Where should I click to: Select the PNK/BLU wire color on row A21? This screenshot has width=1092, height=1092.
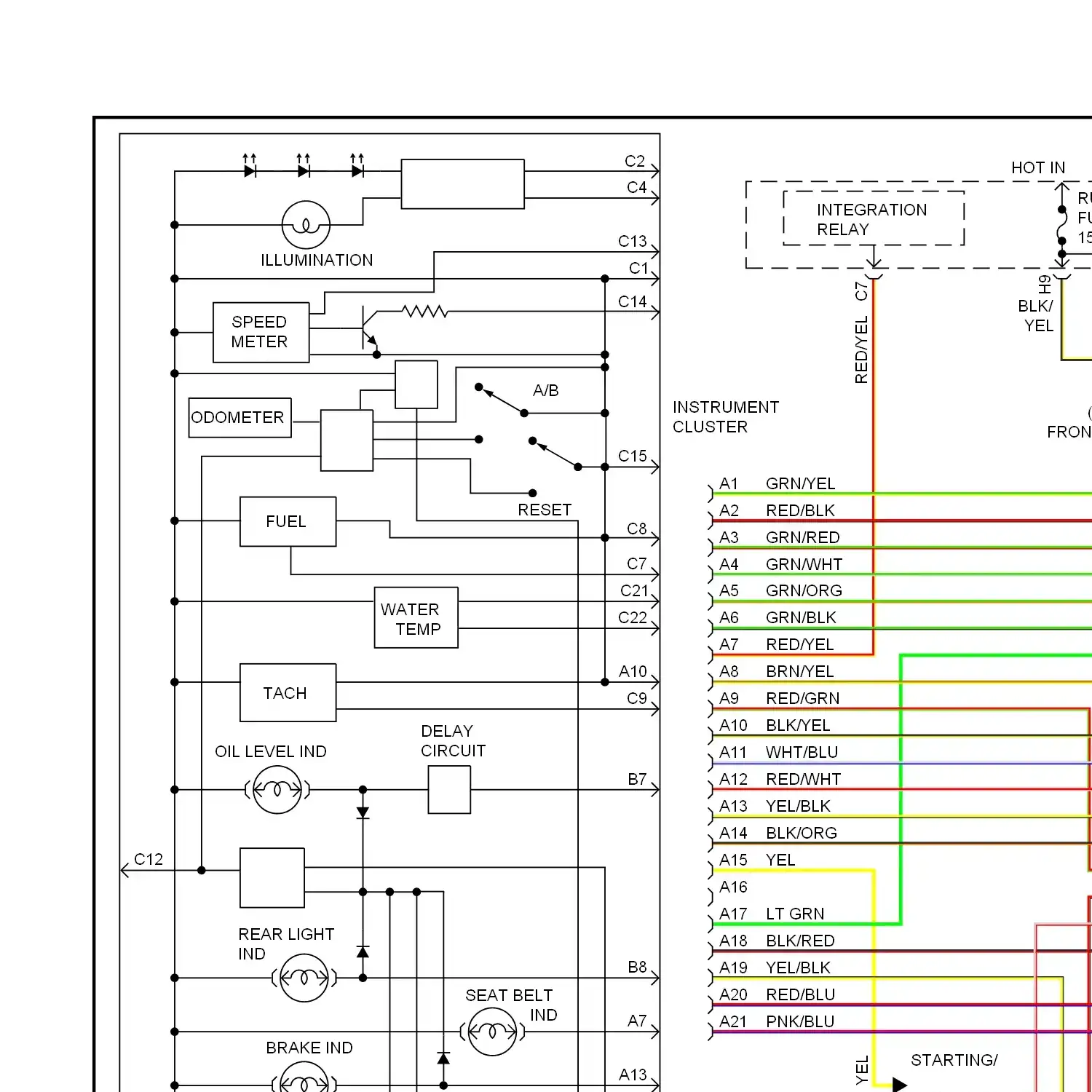[x=800, y=1021]
